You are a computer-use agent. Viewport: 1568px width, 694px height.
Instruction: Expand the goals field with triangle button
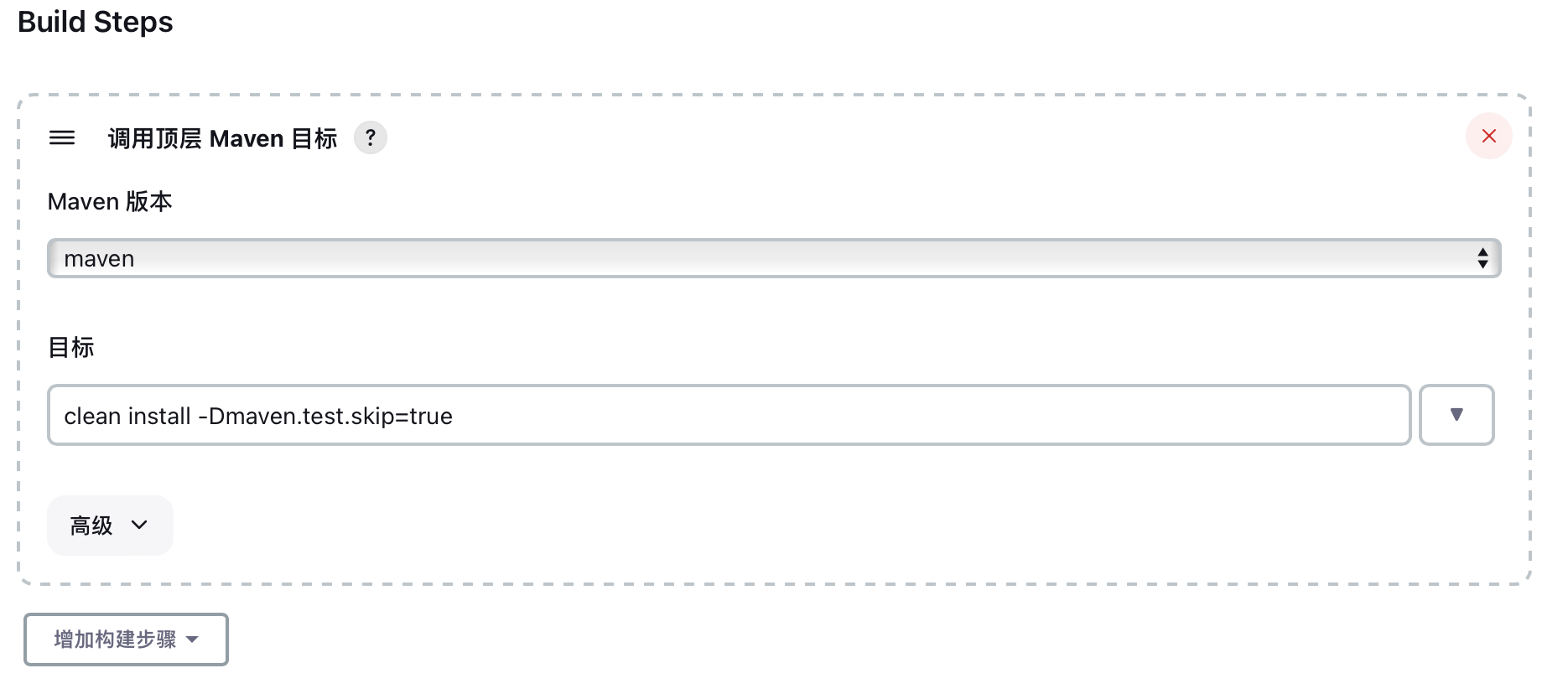pyautogui.click(x=1456, y=415)
